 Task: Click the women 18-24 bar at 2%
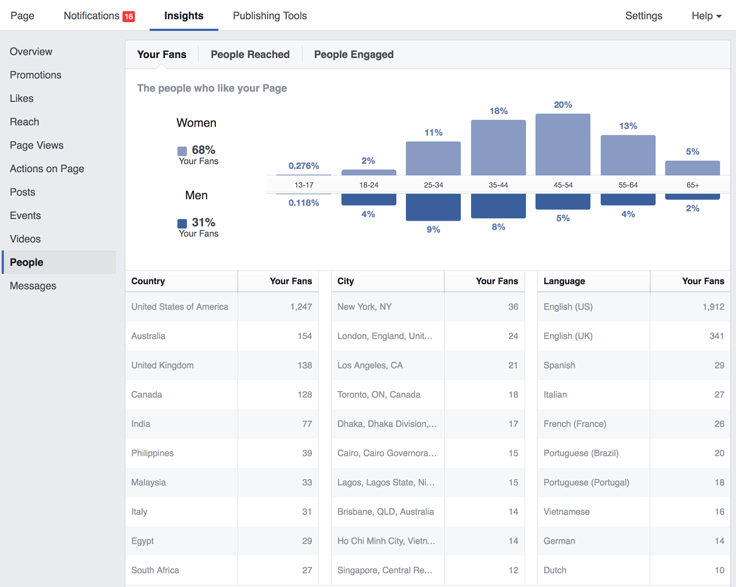368,173
